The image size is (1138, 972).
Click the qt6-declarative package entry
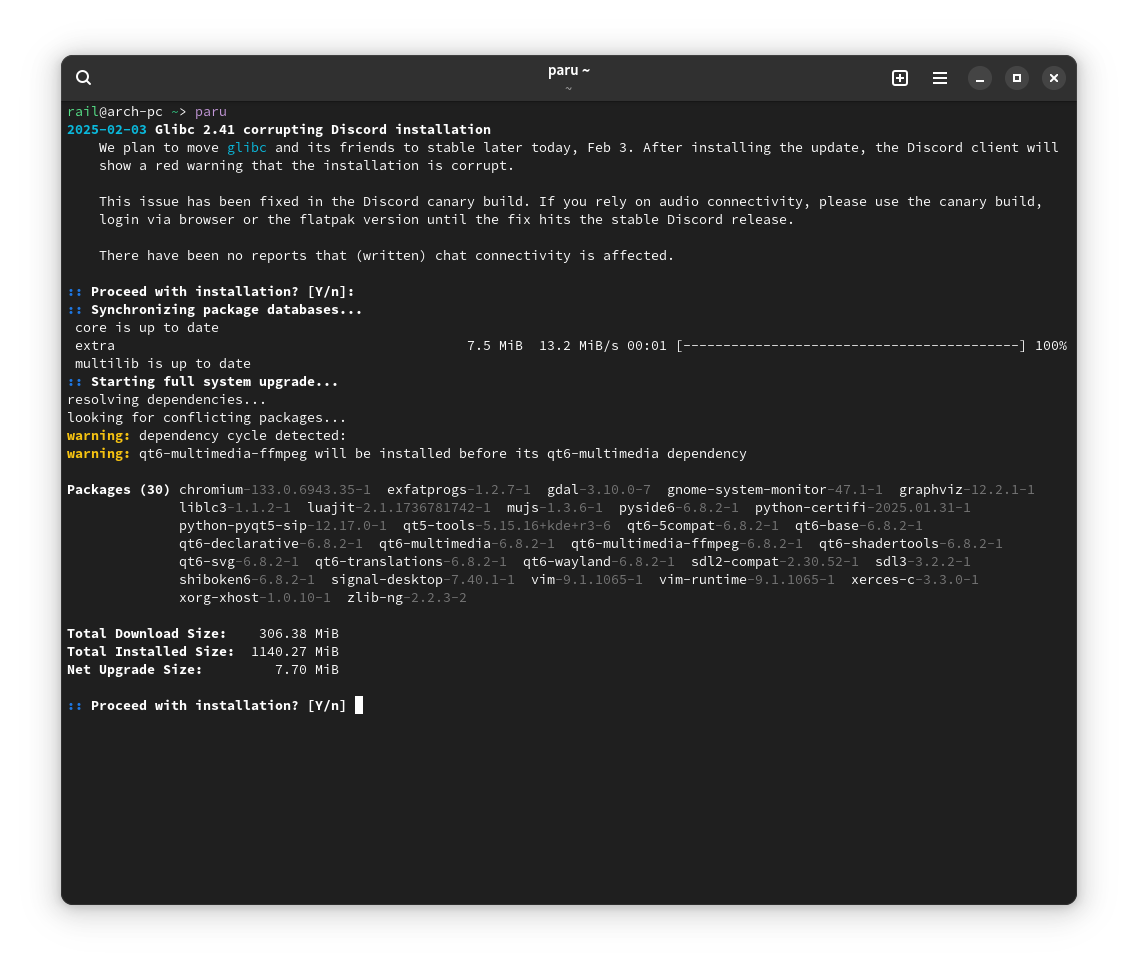(270, 544)
